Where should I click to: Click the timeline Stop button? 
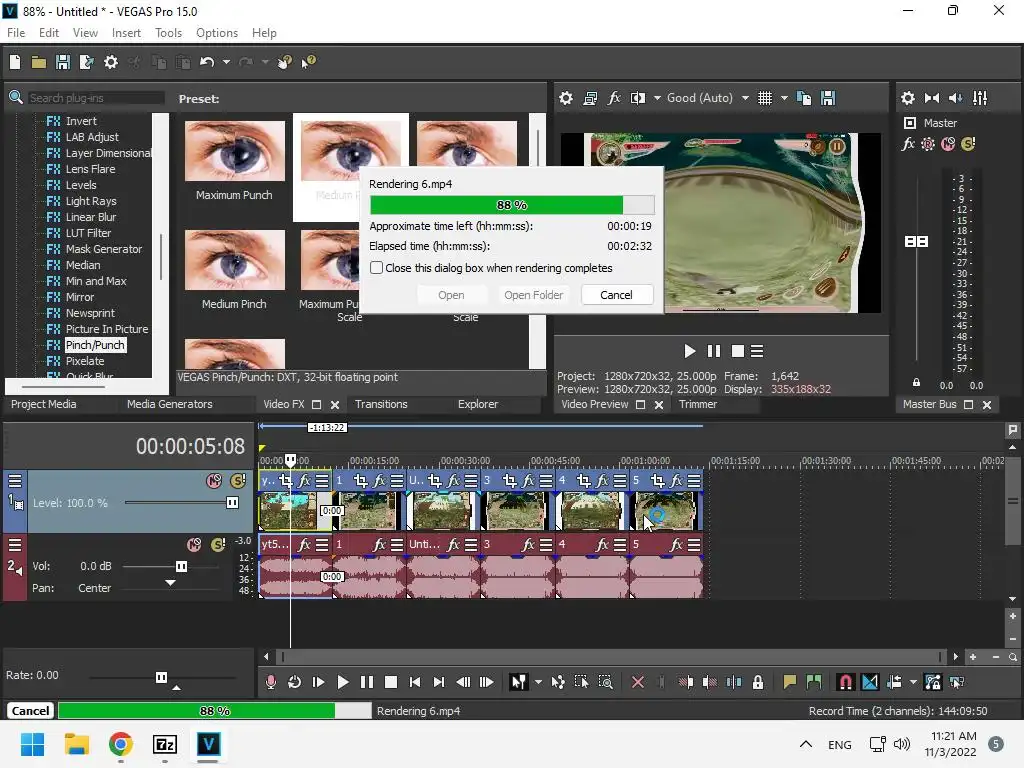(391, 682)
